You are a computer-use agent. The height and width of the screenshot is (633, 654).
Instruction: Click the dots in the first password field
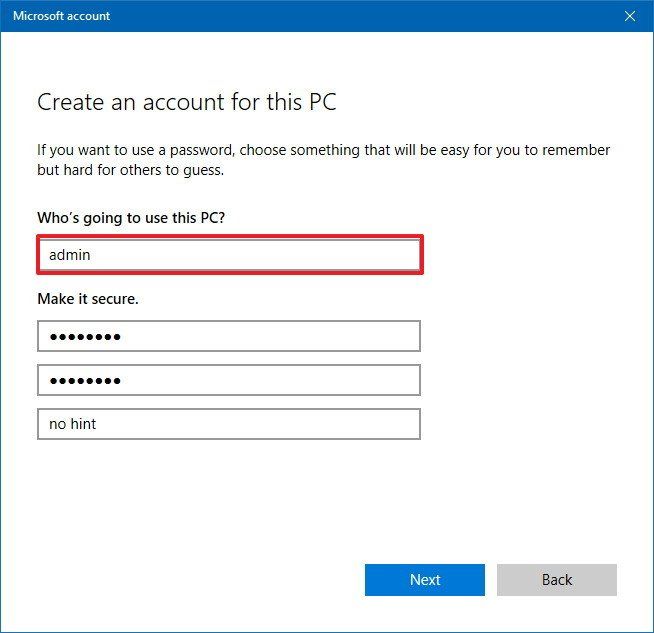(85, 337)
